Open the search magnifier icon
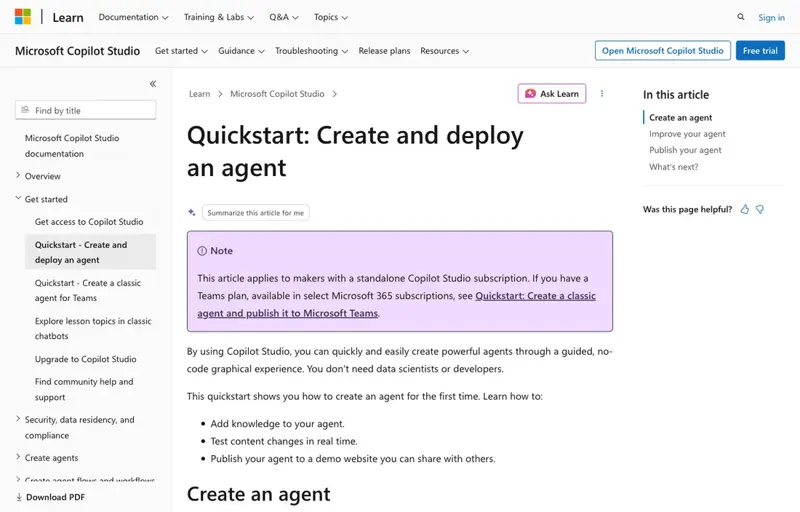 [x=740, y=17]
